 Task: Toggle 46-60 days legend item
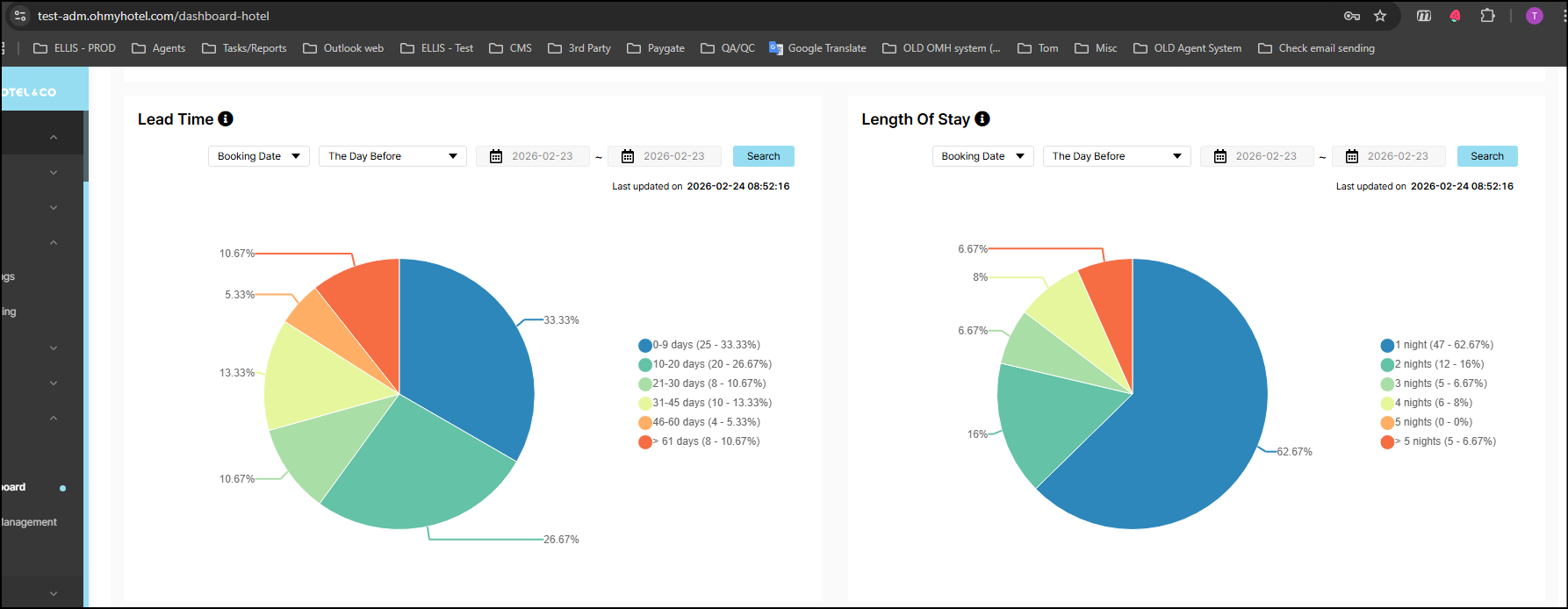(x=700, y=422)
